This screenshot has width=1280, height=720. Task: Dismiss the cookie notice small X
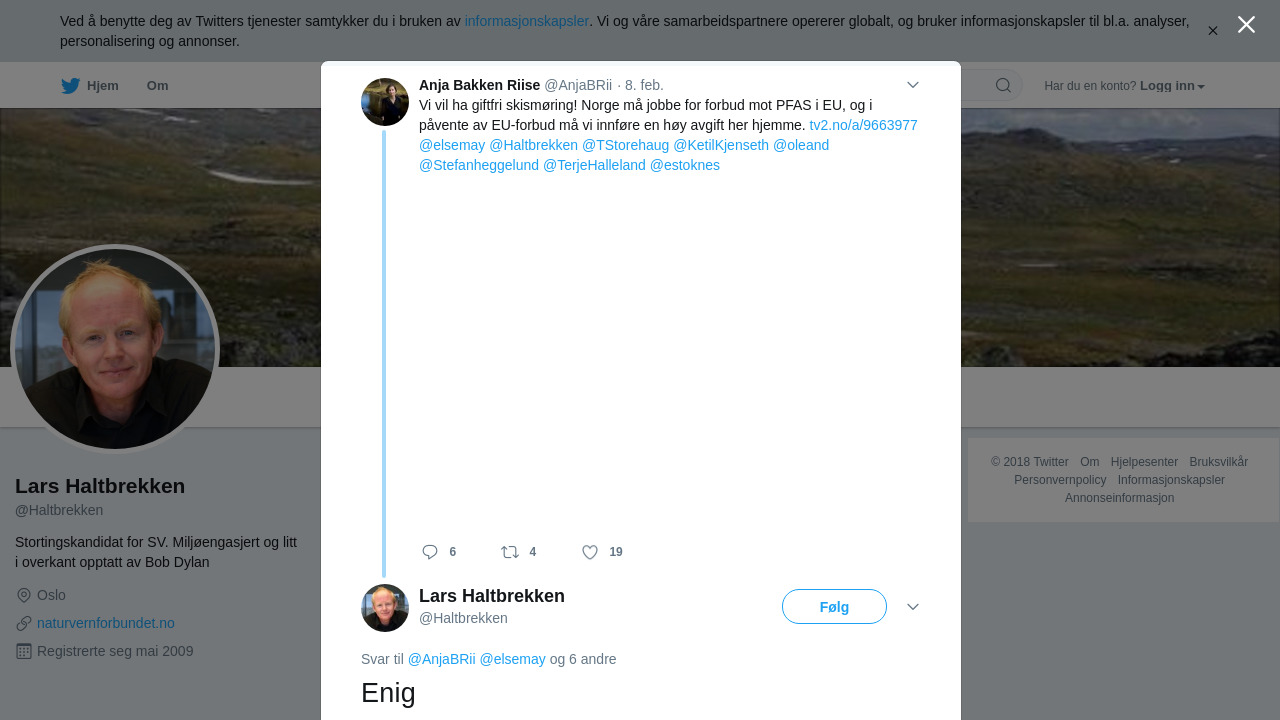point(1213,31)
